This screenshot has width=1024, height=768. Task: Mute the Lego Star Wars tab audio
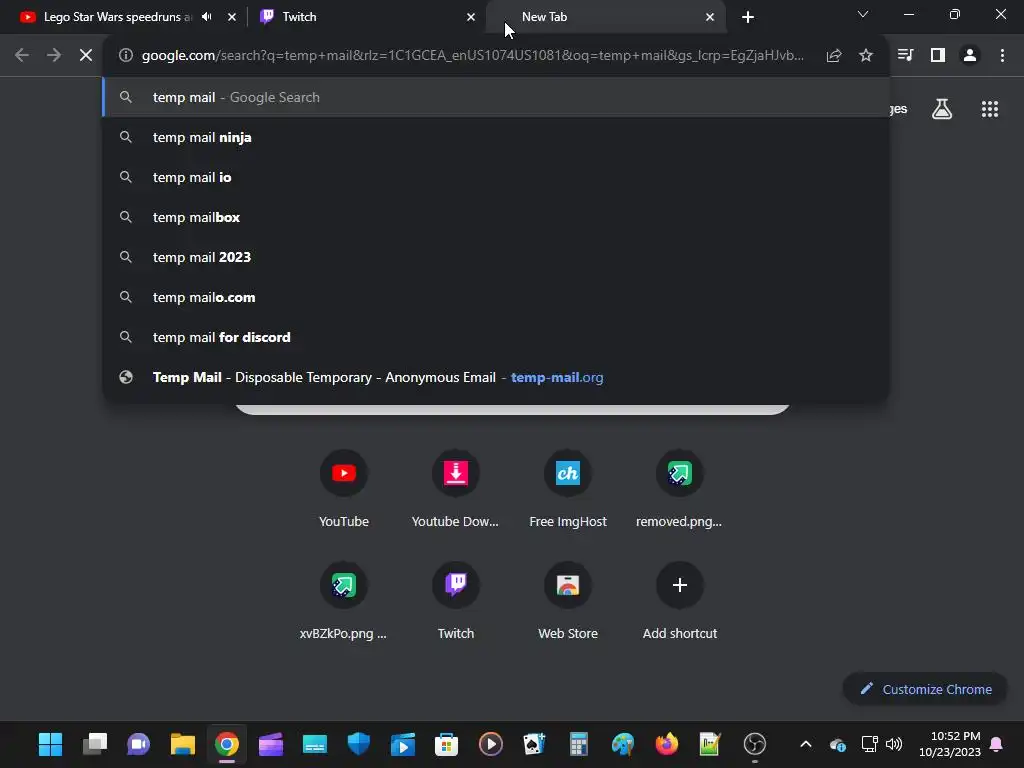tap(207, 17)
